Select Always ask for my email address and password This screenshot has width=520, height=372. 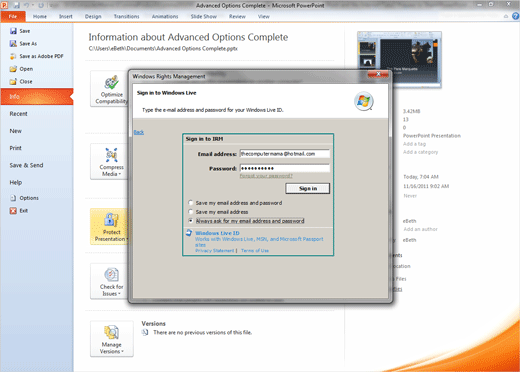pos(191,221)
